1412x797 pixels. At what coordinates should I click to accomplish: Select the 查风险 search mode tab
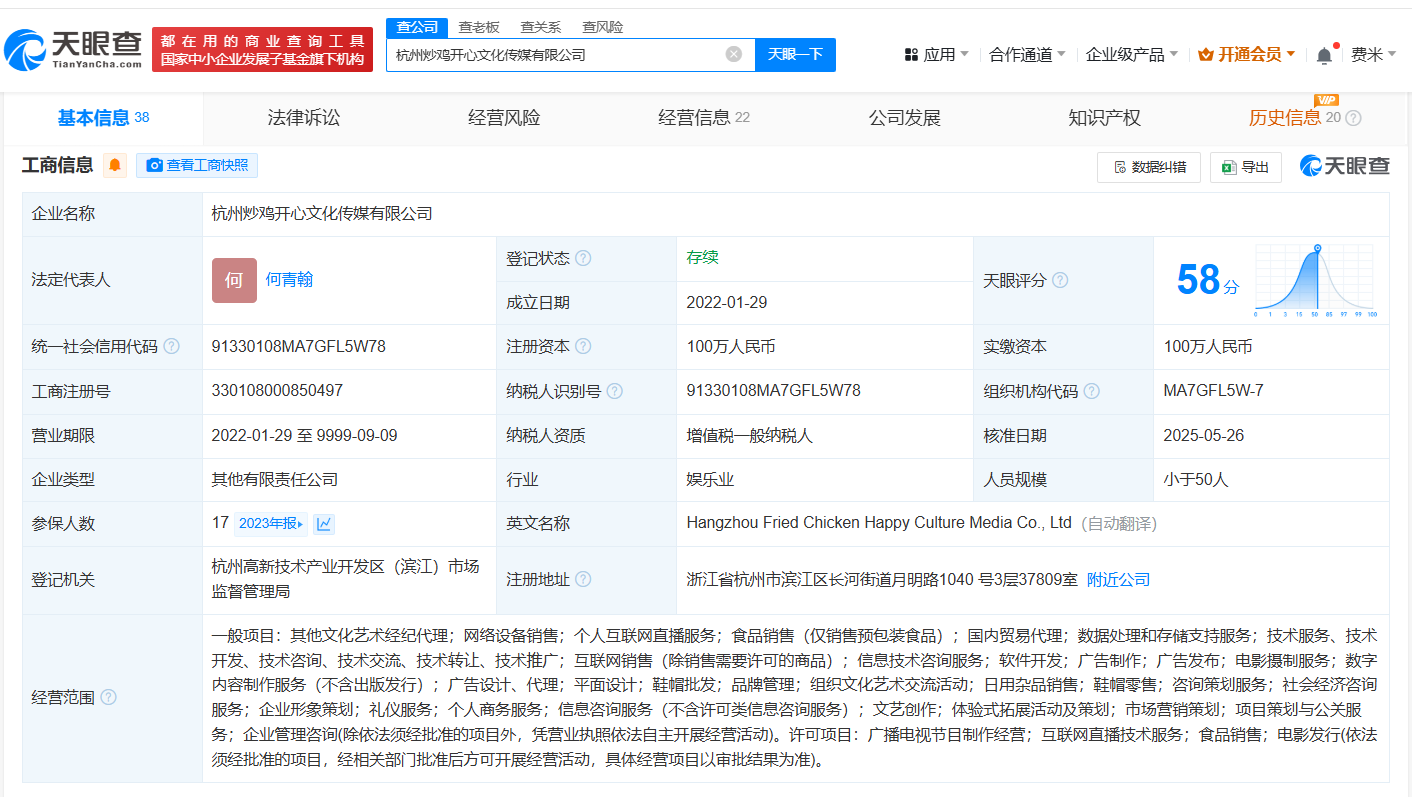[x=603, y=27]
